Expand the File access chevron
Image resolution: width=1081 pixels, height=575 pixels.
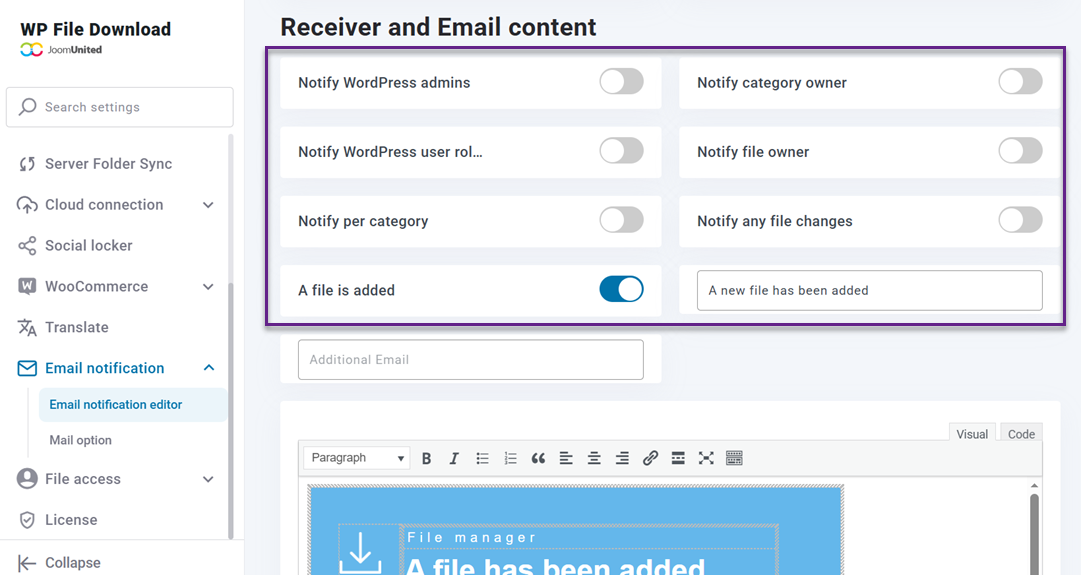click(208, 479)
